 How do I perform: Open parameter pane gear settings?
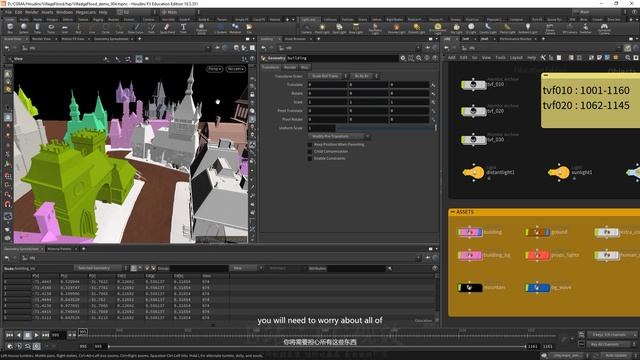tap(403, 58)
